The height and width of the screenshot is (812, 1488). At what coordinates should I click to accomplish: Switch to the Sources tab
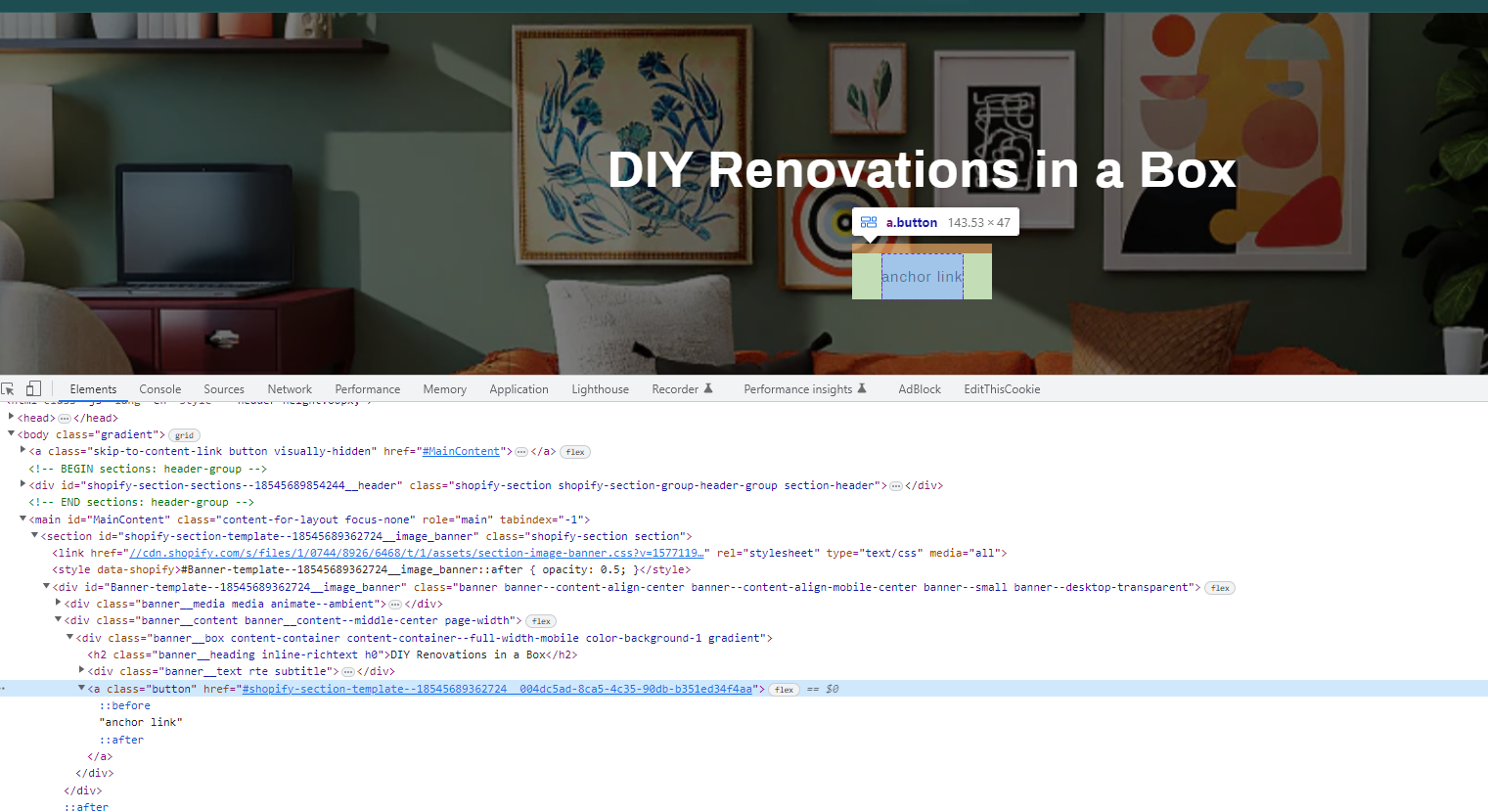(224, 389)
